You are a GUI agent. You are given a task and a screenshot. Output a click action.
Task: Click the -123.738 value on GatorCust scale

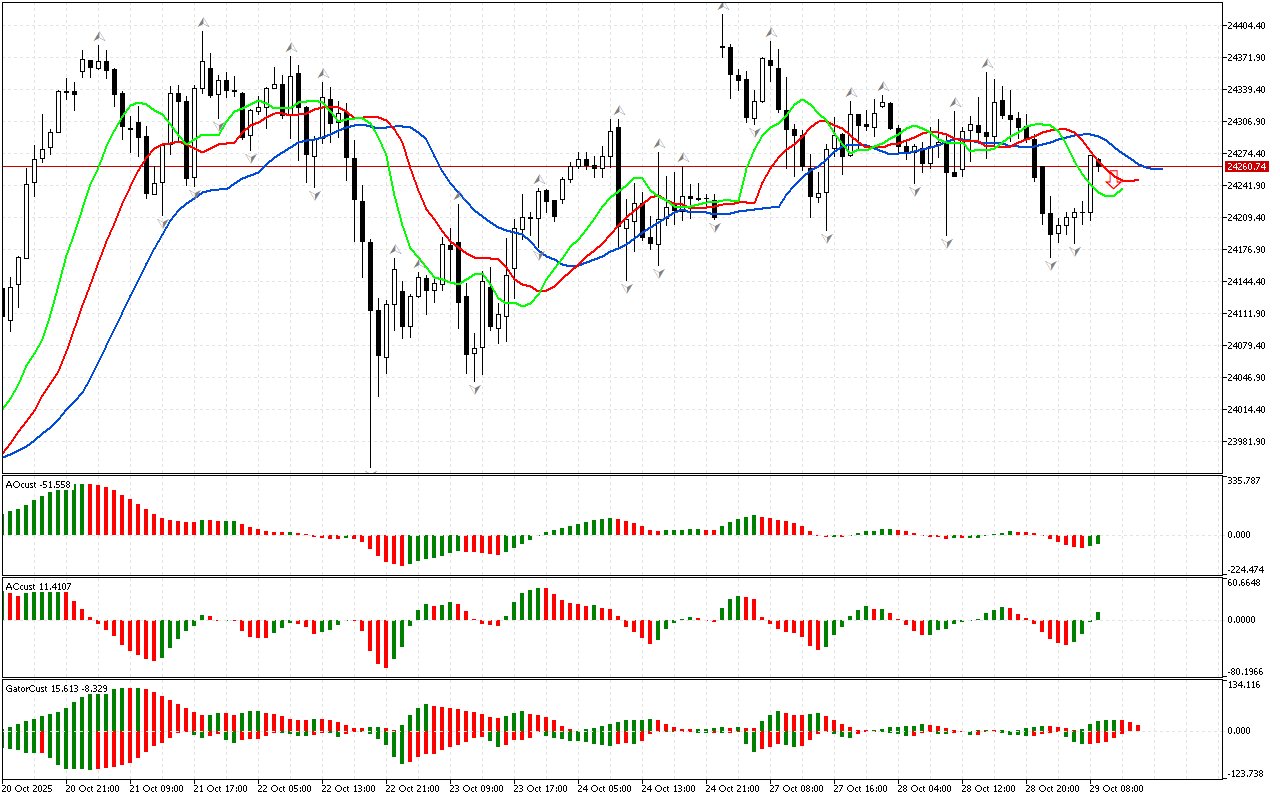[x=1244, y=775]
